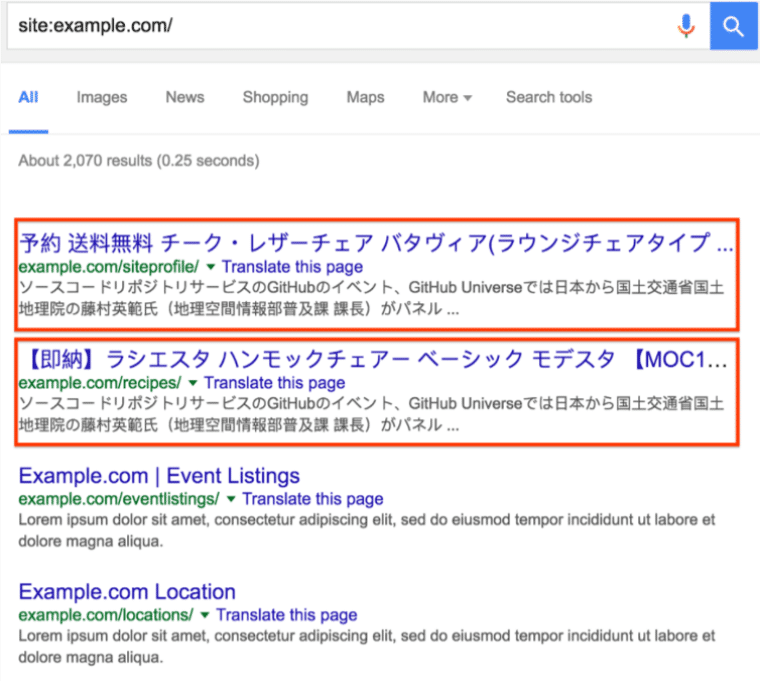Click the microphone voice search icon
760x681 pixels.
685,26
